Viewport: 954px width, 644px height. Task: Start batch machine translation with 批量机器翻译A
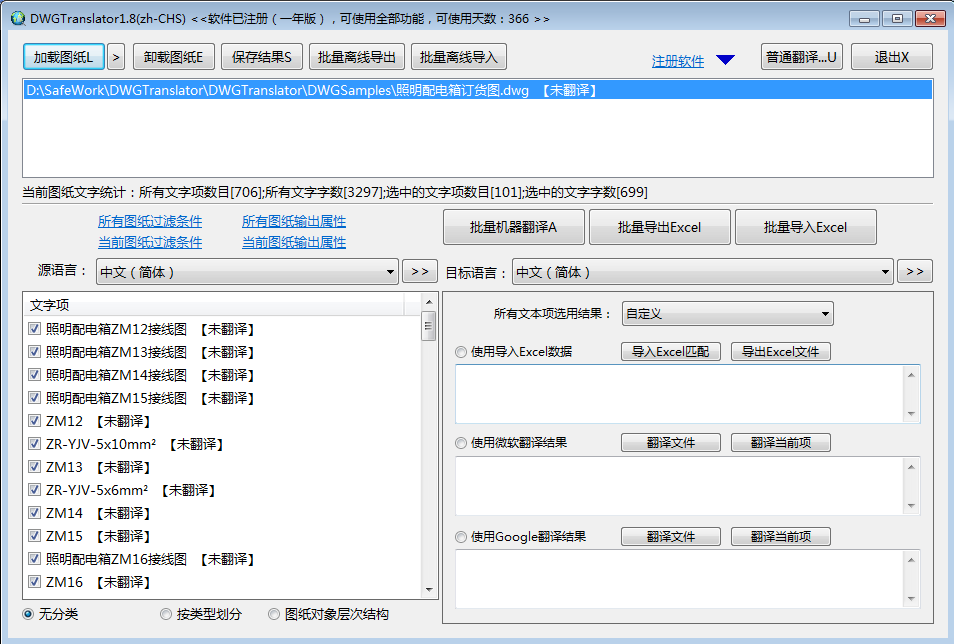[513, 227]
